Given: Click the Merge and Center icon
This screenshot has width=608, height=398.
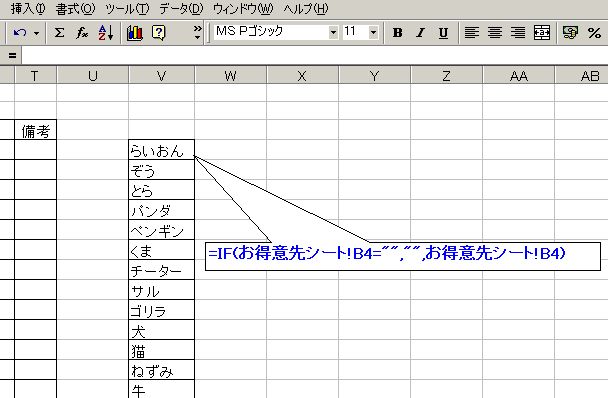Looking at the screenshot, I should click(542, 33).
